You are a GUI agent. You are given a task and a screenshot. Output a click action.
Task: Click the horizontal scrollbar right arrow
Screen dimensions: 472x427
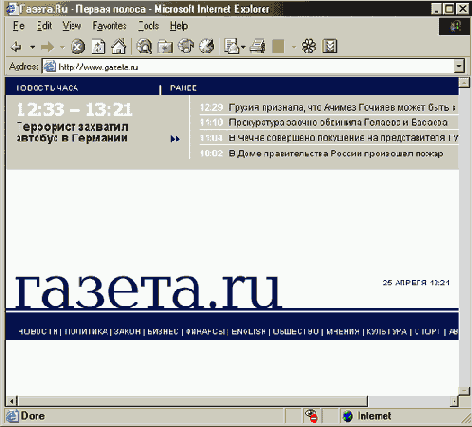pos(453,401)
